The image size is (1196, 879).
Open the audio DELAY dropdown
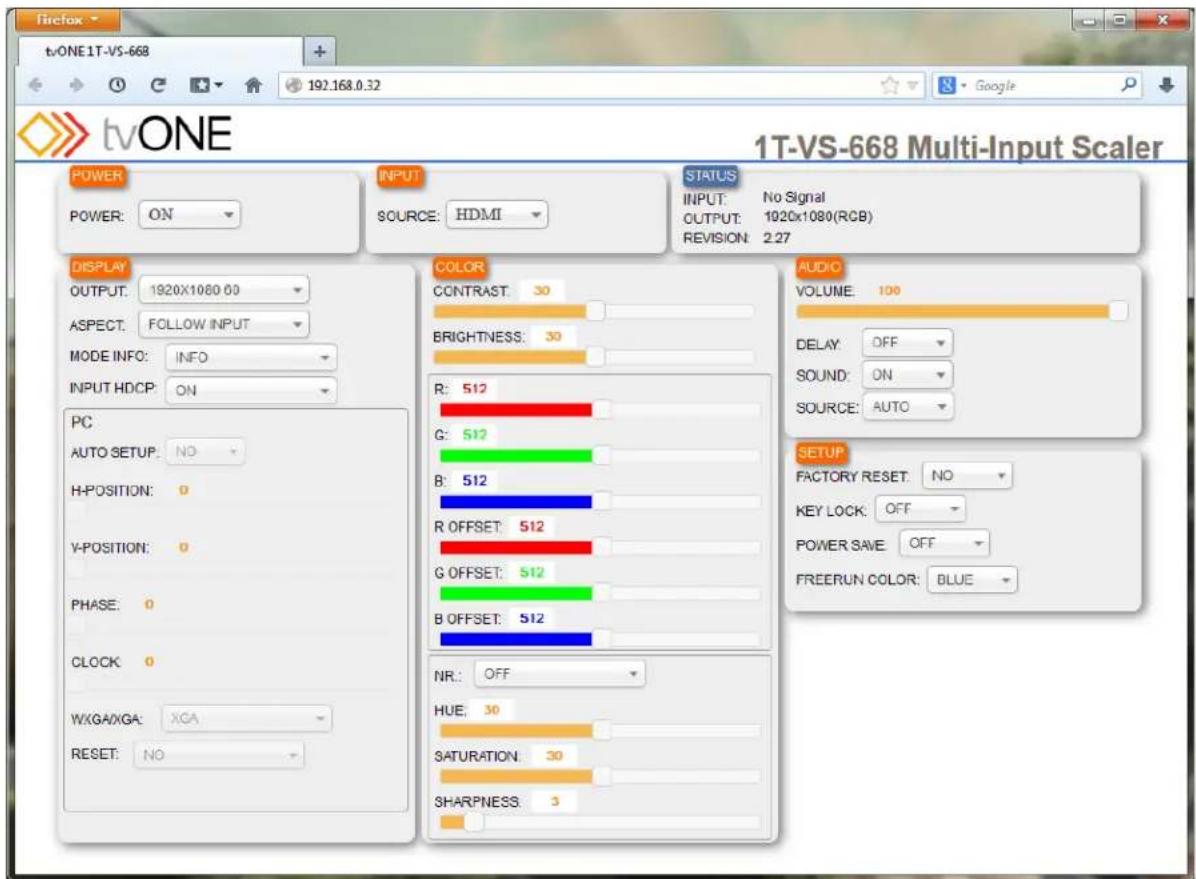[908, 343]
